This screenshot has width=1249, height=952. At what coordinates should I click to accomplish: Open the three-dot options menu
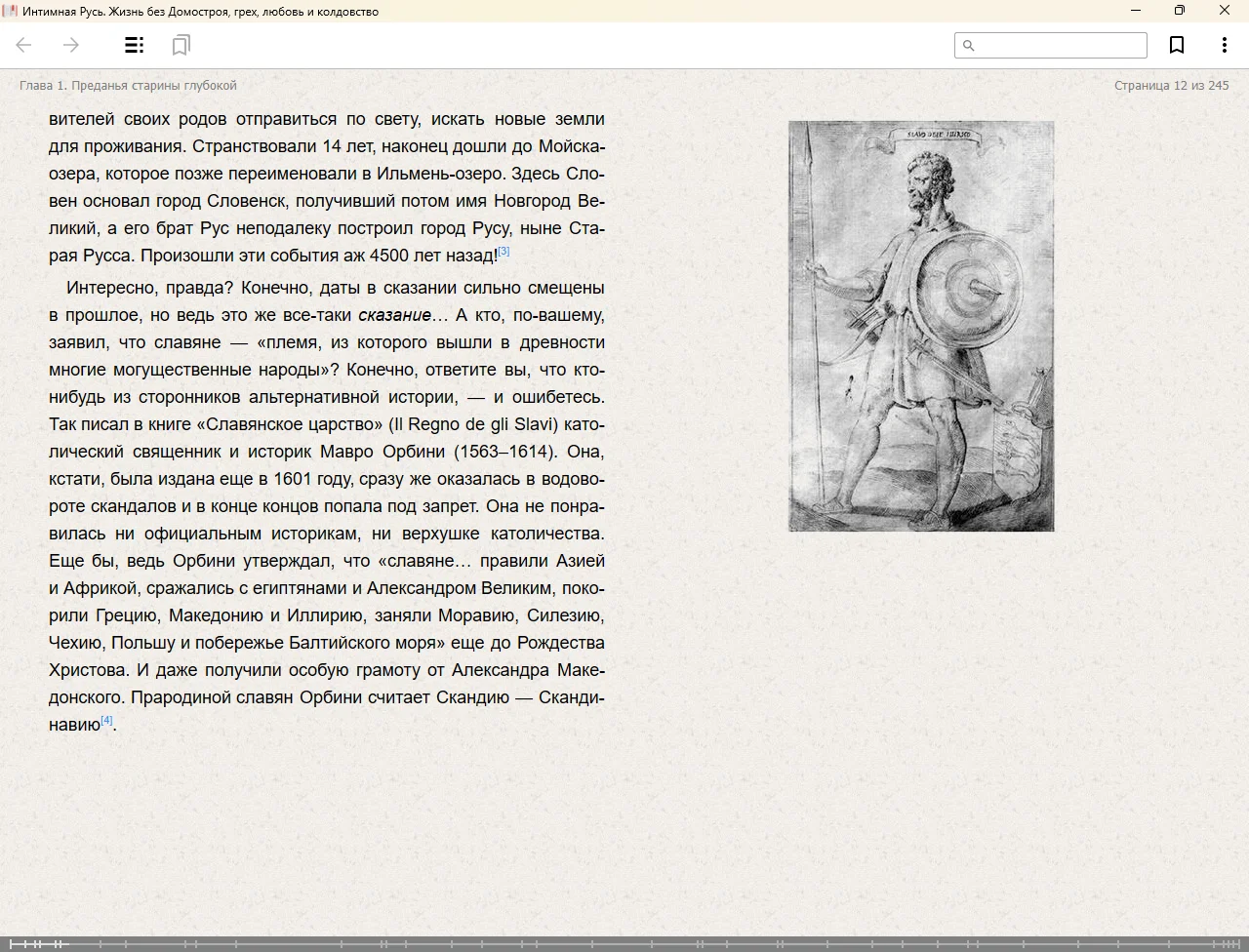coord(1224,45)
